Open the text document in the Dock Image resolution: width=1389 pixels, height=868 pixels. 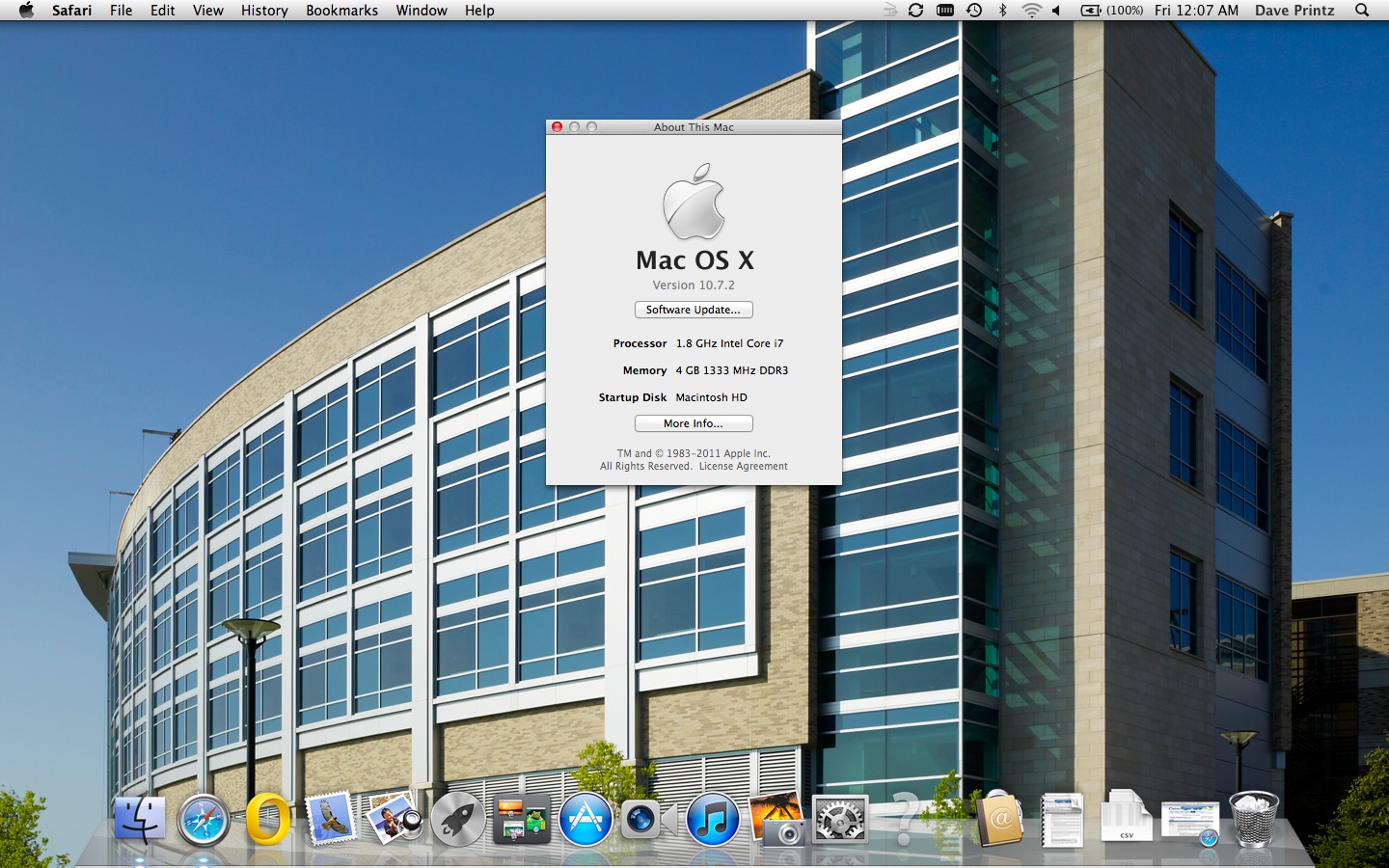coord(1062,820)
